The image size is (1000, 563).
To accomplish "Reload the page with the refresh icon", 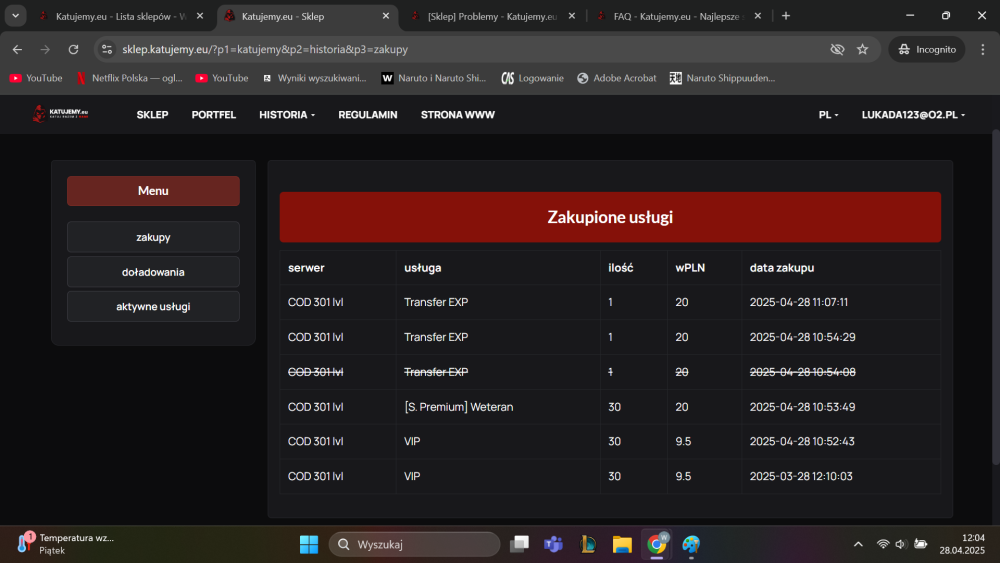I will point(73,49).
